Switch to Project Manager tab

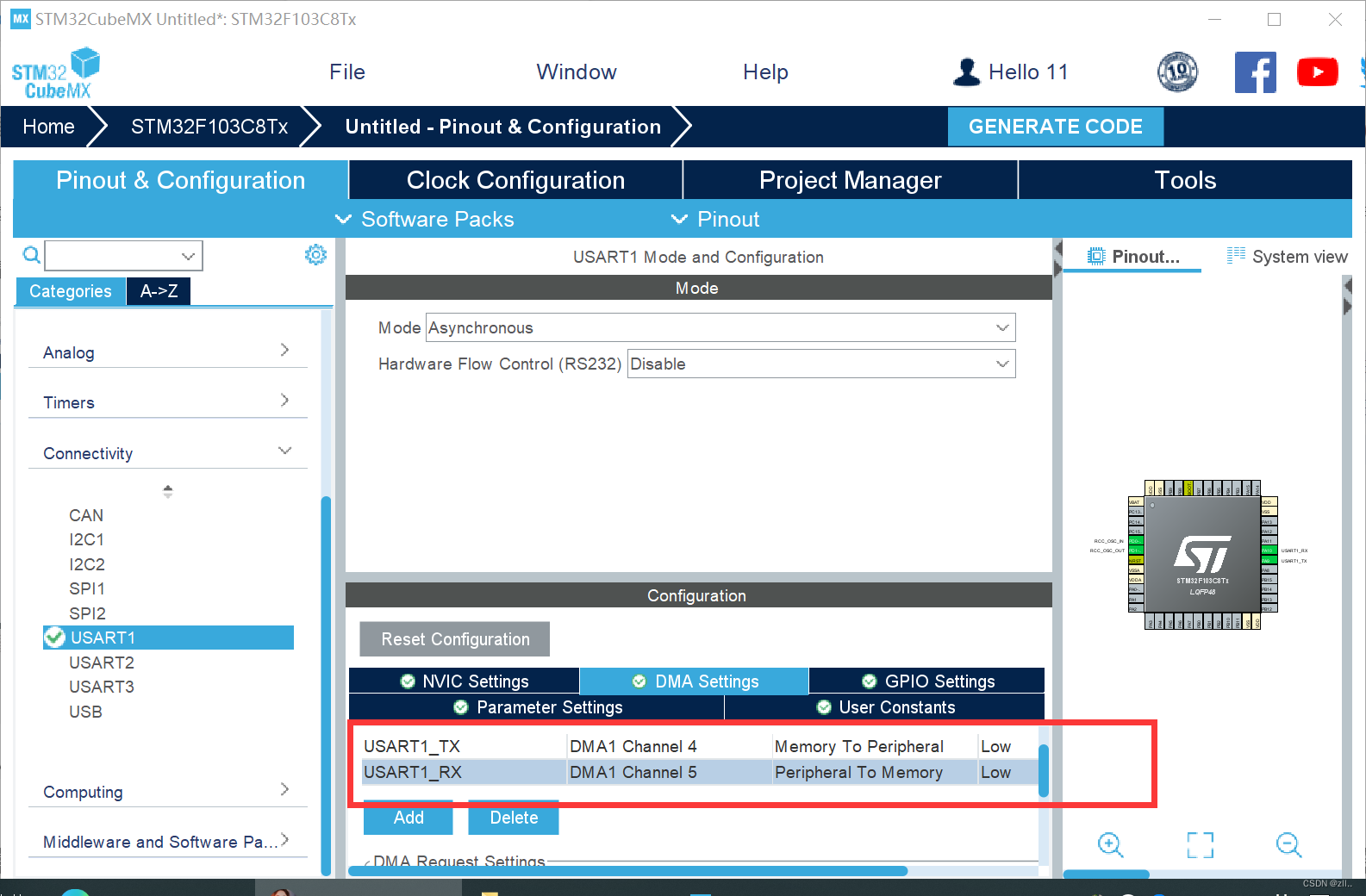[x=850, y=180]
